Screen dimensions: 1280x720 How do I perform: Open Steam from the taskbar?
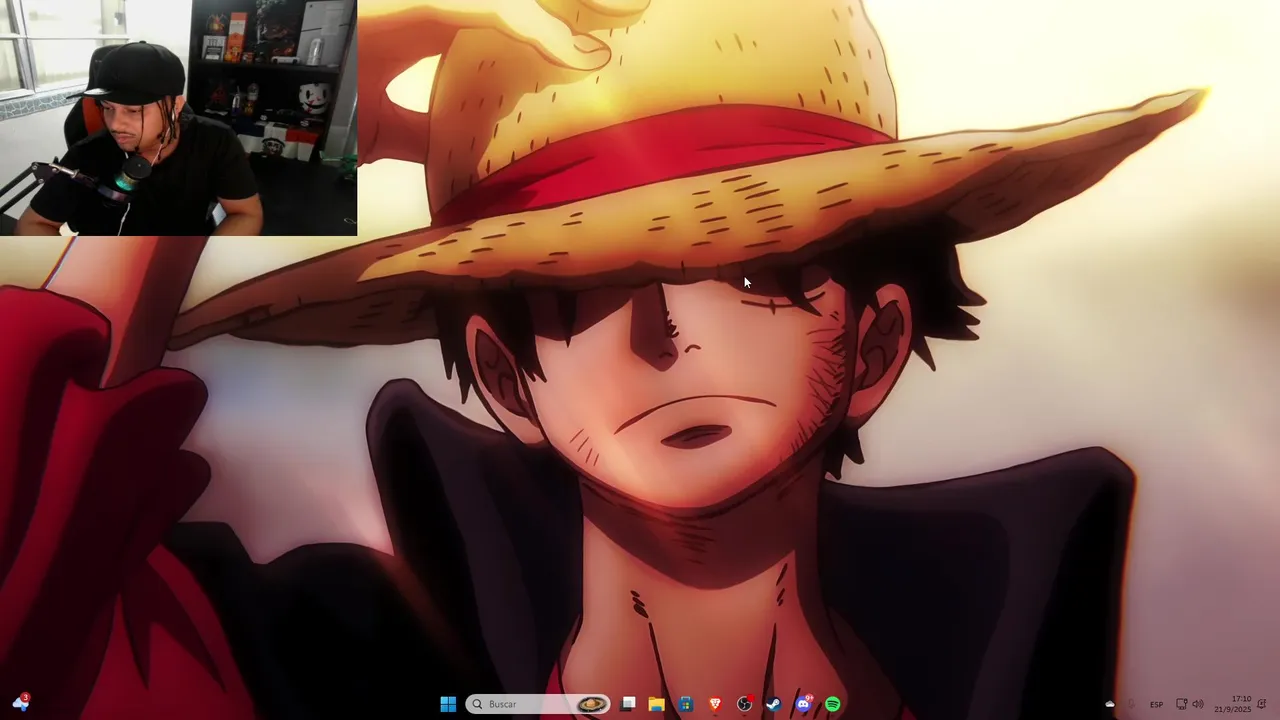click(773, 704)
